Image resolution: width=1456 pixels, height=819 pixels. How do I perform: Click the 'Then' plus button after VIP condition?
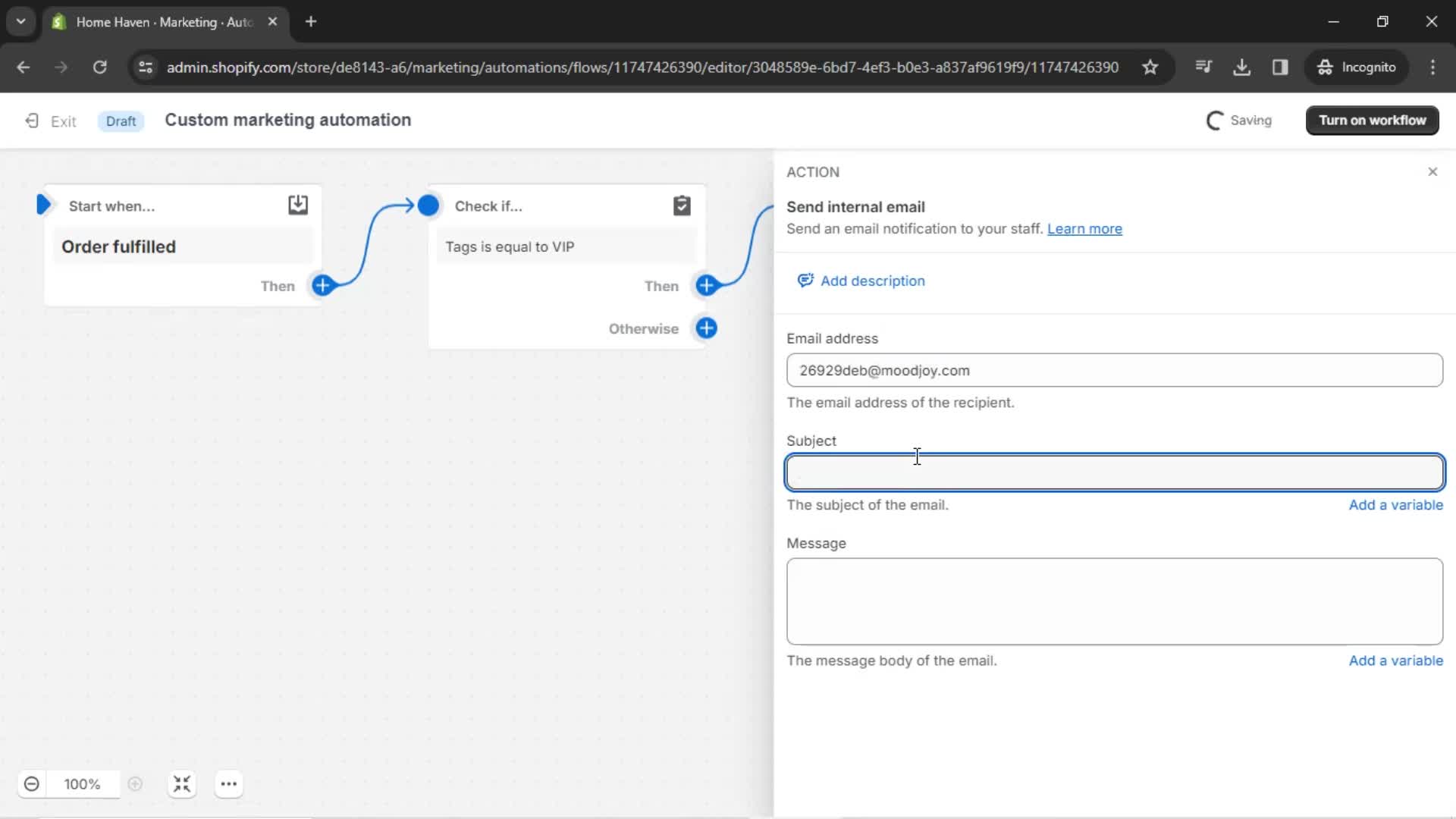707,285
